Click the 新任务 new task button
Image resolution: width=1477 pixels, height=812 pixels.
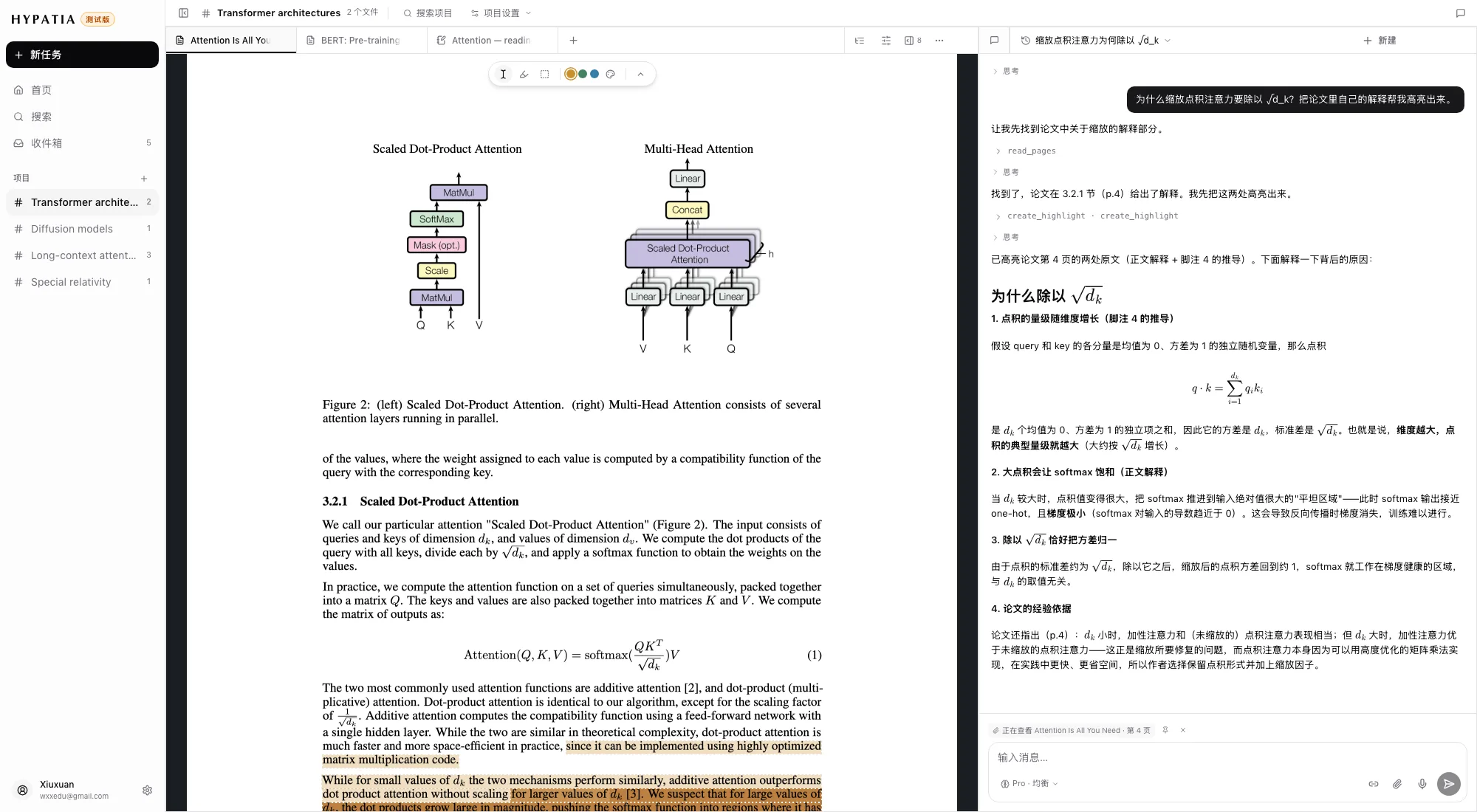click(82, 55)
